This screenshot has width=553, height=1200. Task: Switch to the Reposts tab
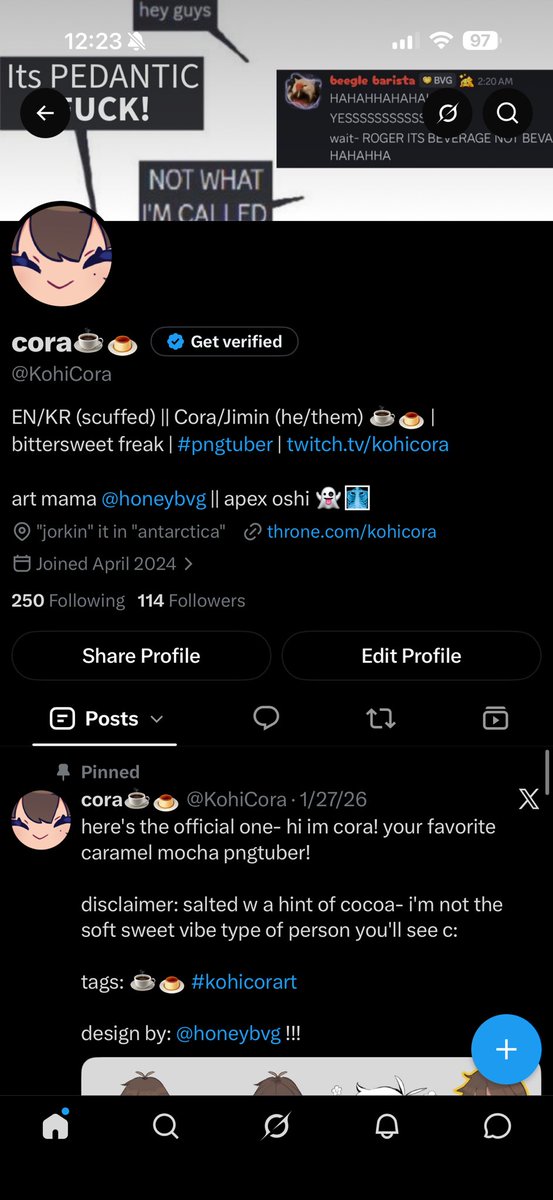pos(381,718)
